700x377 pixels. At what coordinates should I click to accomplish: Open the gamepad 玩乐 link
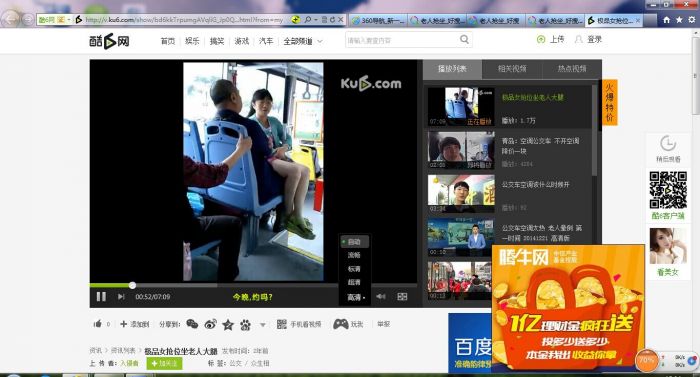[x=348, y=324]
